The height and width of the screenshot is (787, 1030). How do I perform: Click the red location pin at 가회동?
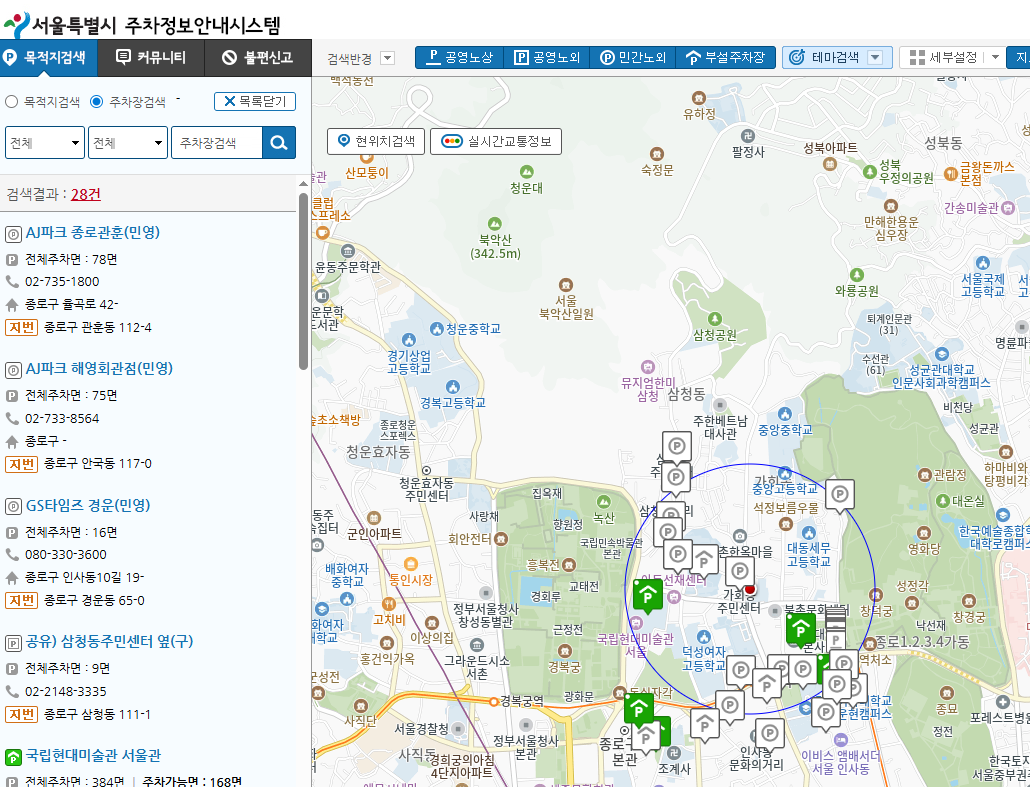tap(750, 589)
